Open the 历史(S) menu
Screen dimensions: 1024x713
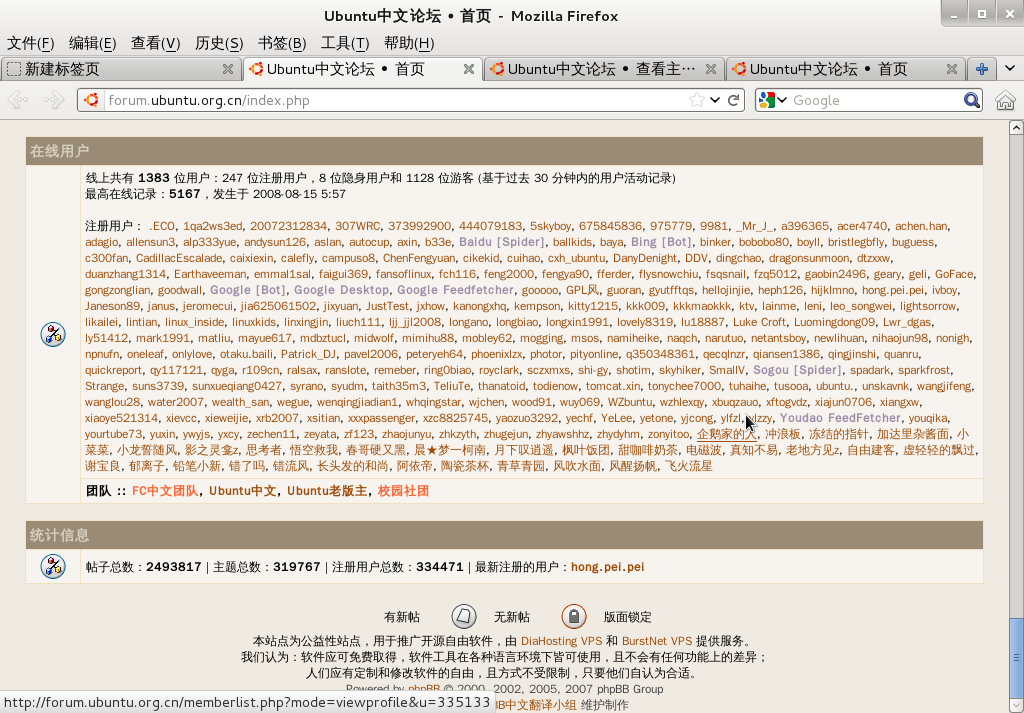pos(219,43)
